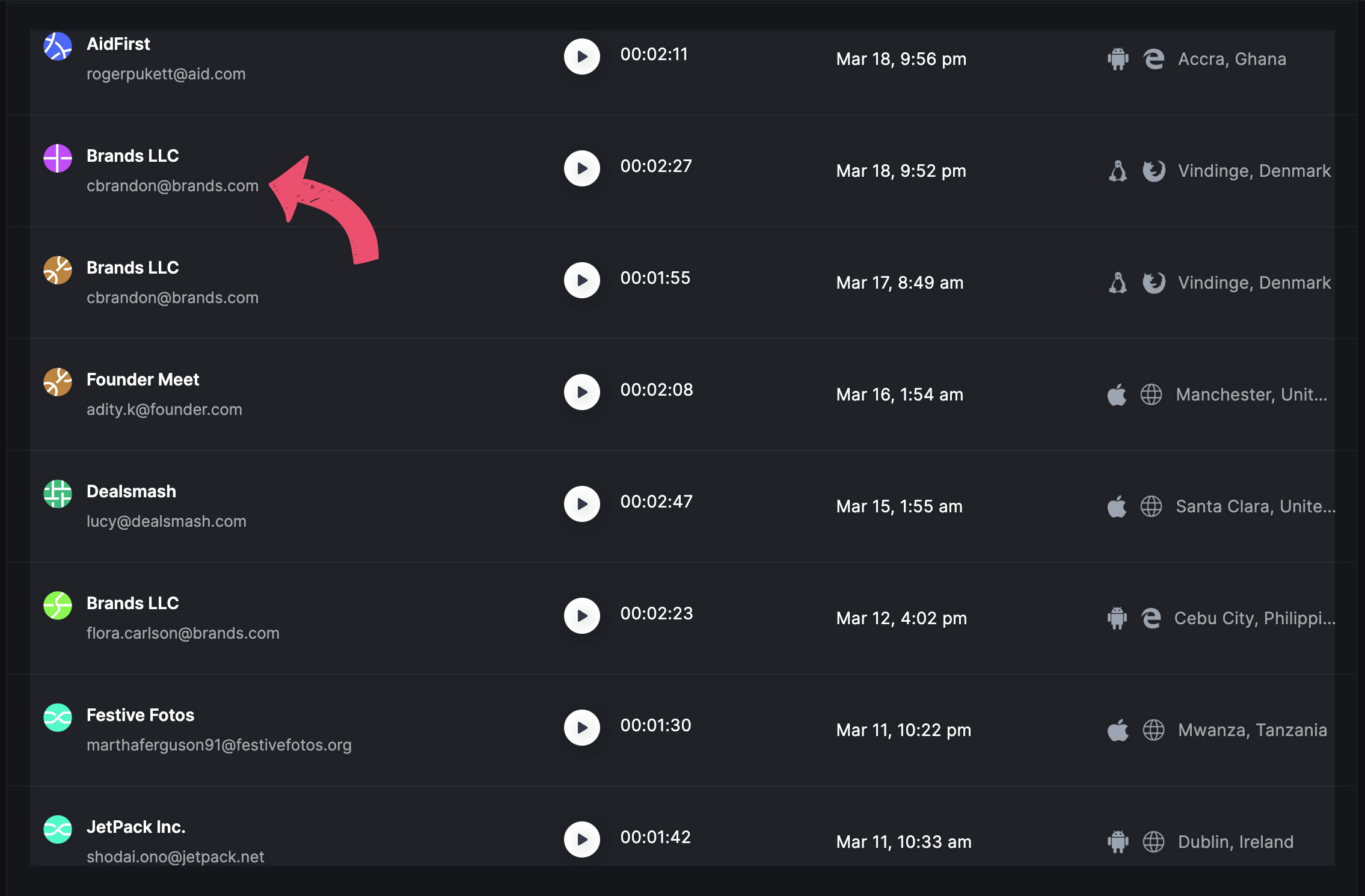Viewport: 1365px width, 896px height.
Task: Play the AidFirst session recording
Action: point(581,57)
